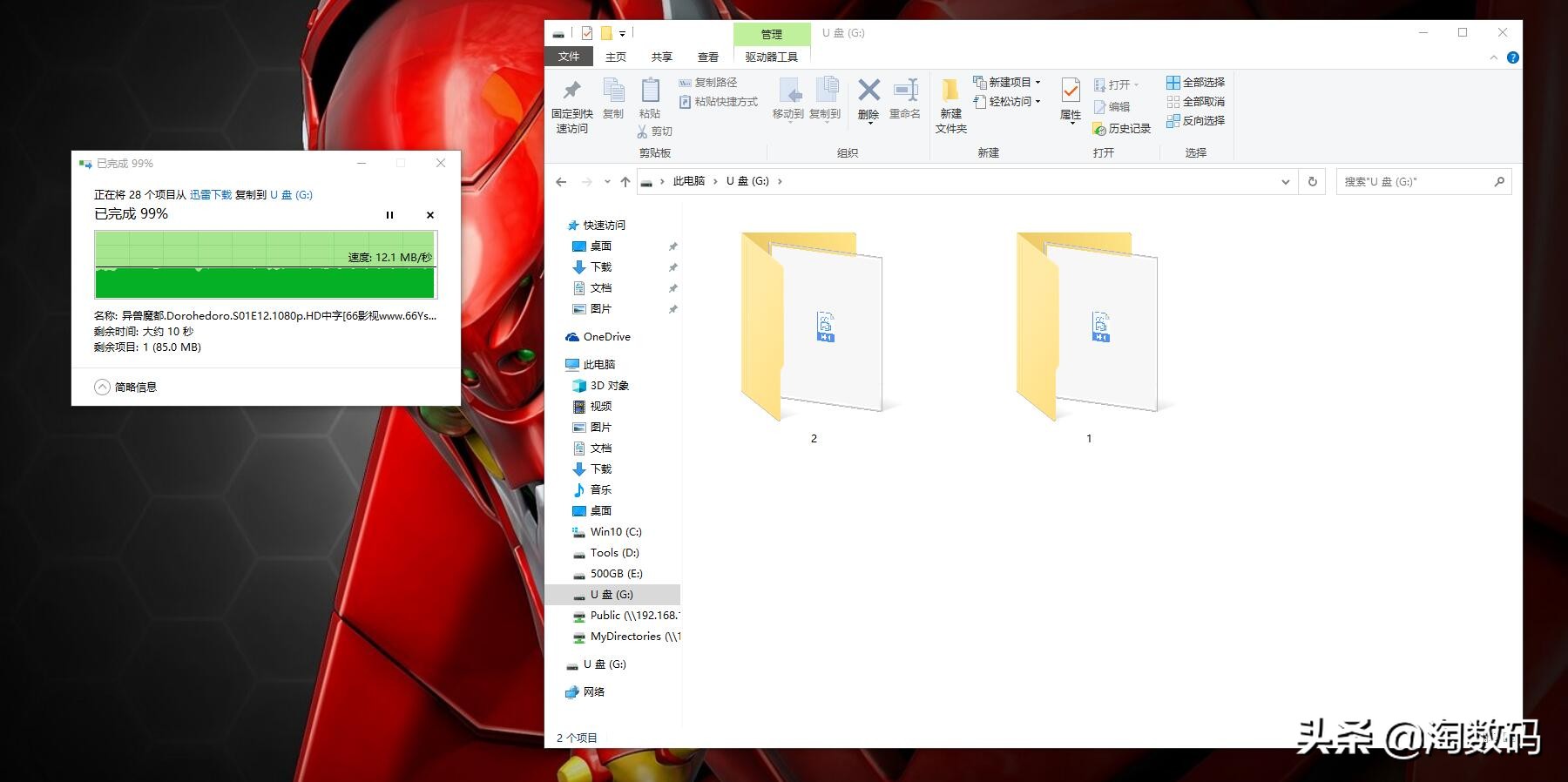
Task: Click the Paste (粘贴) ribbon icon
Action: [650, 91]
